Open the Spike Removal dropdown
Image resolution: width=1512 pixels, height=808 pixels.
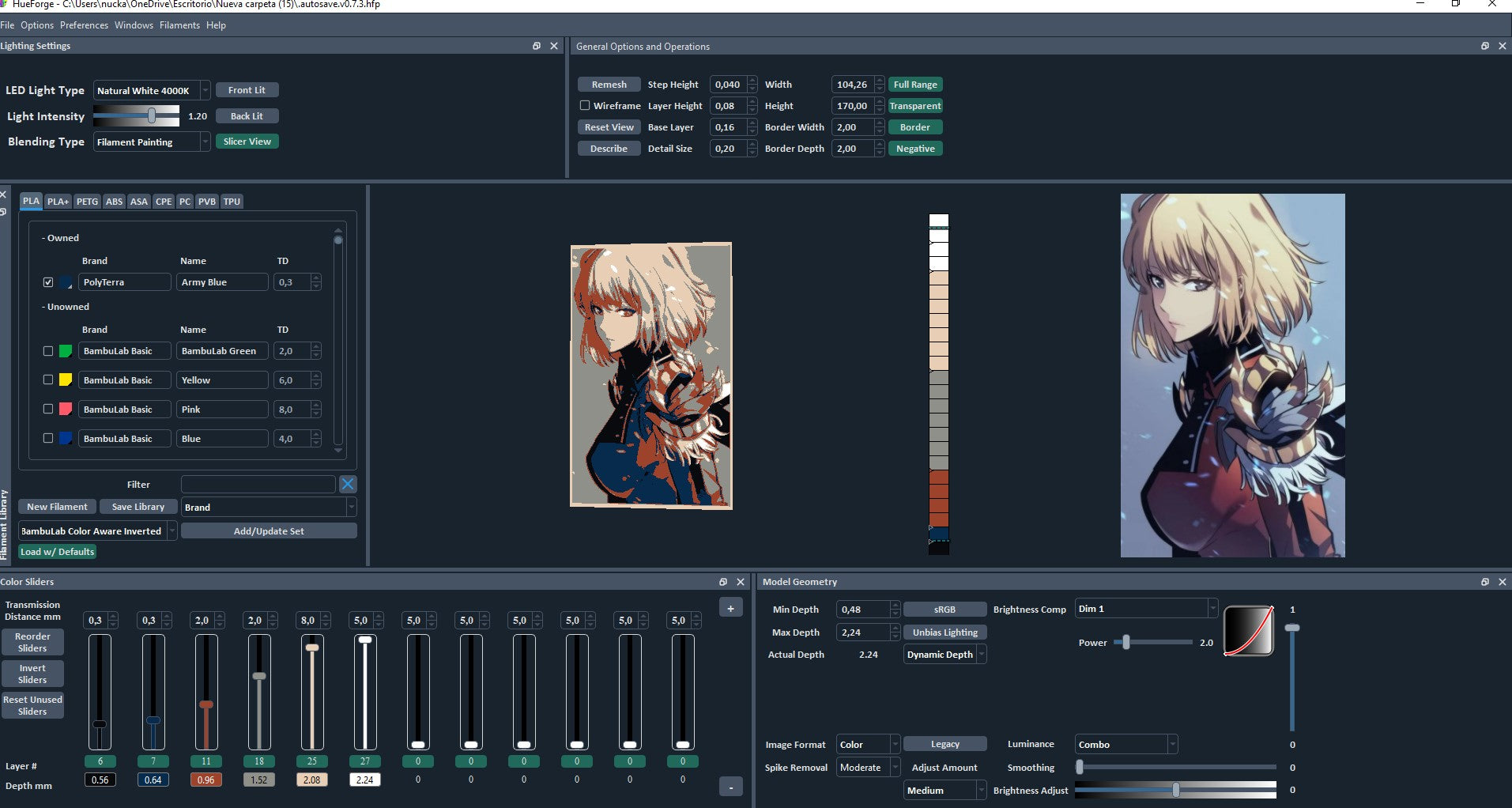[868, 768]
